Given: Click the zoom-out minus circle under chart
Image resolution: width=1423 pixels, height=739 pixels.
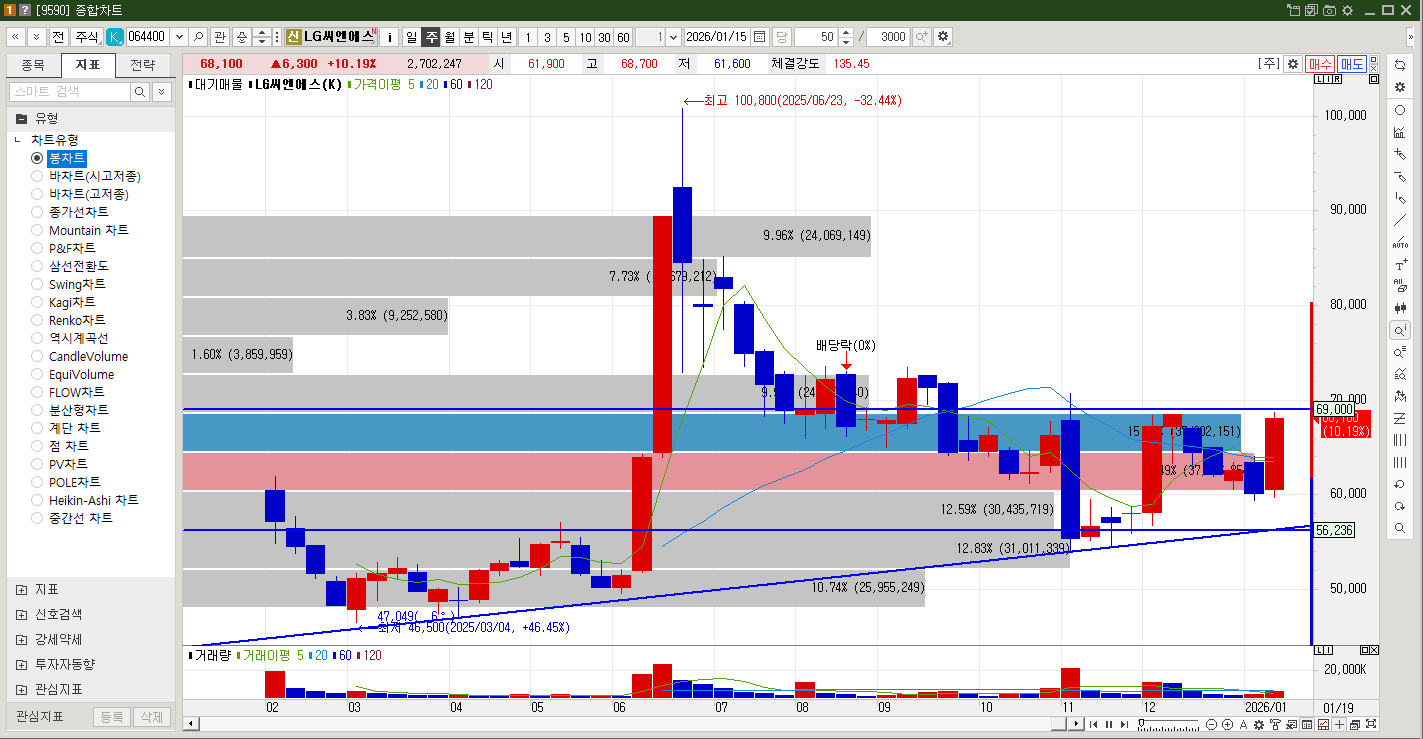Looking at the screenshot, I should point(1212,724).
